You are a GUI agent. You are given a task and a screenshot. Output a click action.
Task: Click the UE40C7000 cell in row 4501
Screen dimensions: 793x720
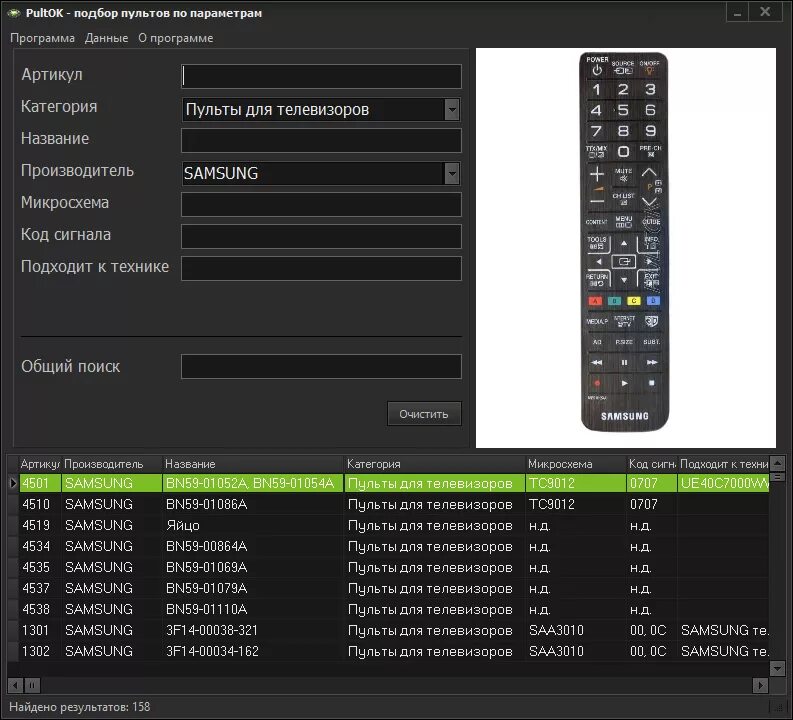click(x=723, y=483)
